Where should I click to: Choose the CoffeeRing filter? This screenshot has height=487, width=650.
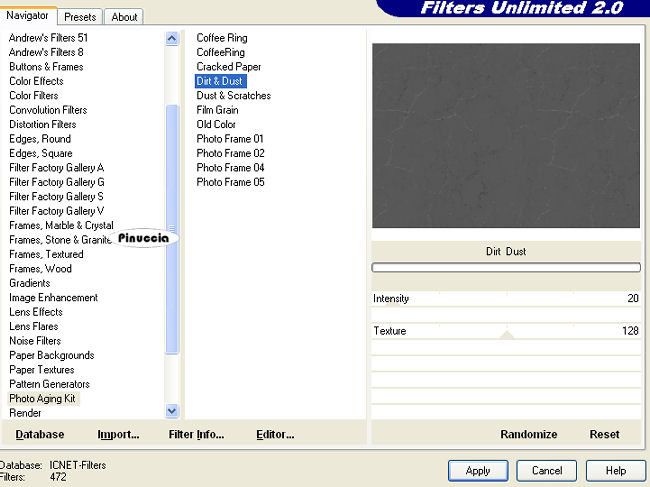pyautogui.click(x=221, y=52)
